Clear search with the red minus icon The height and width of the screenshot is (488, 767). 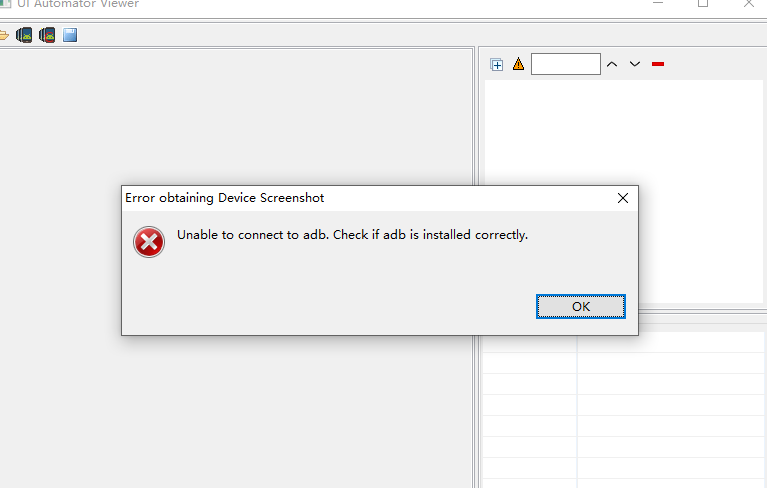click(x=658, y=64)
